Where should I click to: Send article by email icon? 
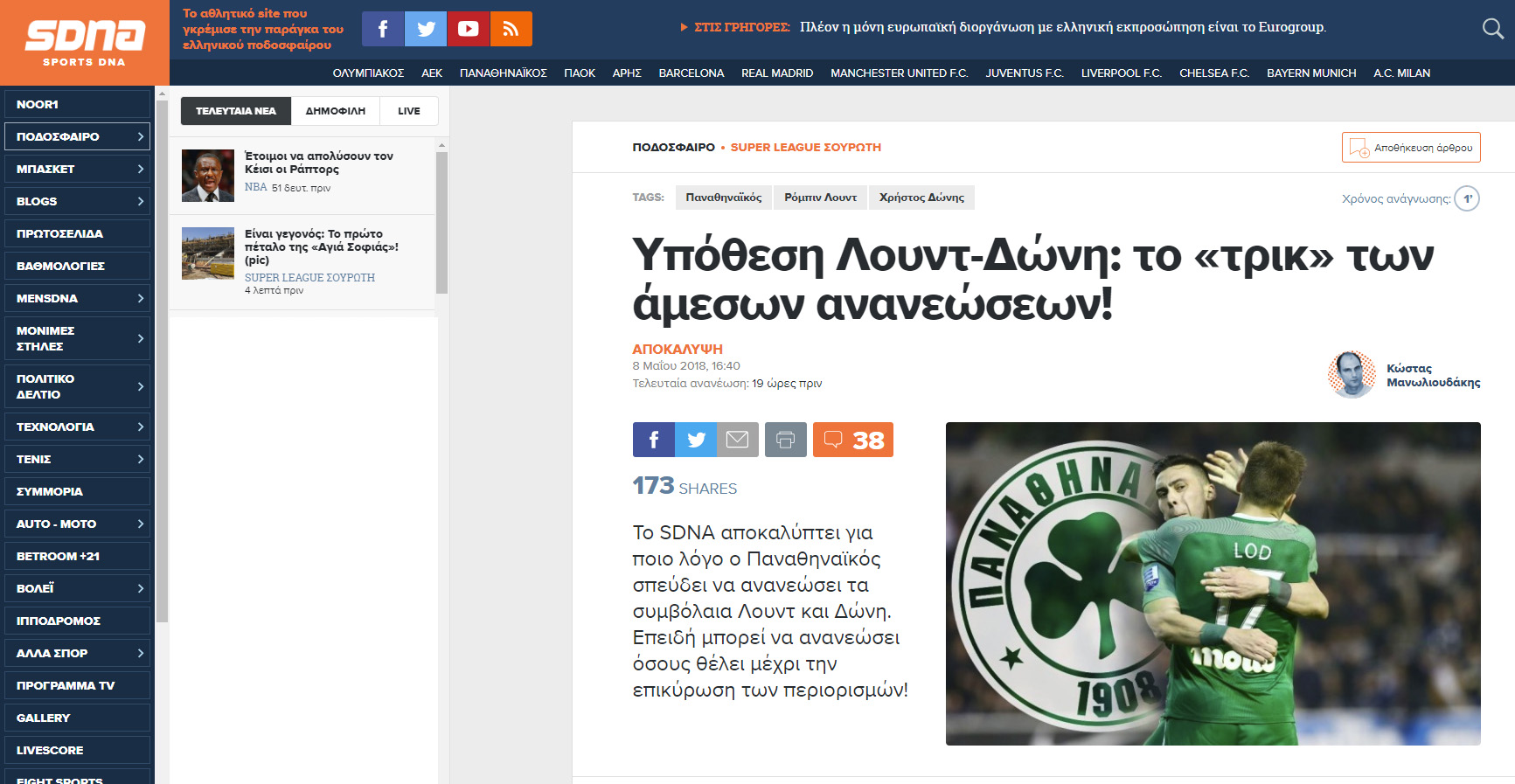[x=738, y=440]
